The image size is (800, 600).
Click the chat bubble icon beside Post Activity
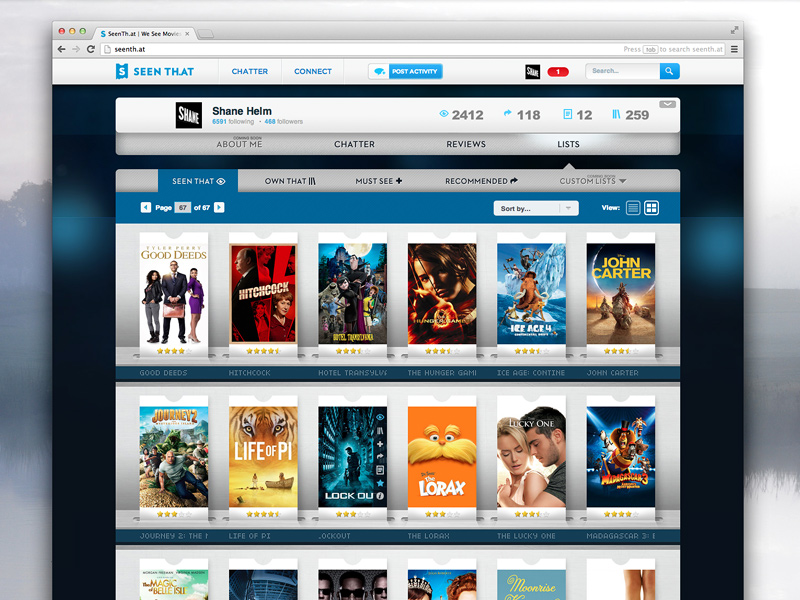click(379, 71)
